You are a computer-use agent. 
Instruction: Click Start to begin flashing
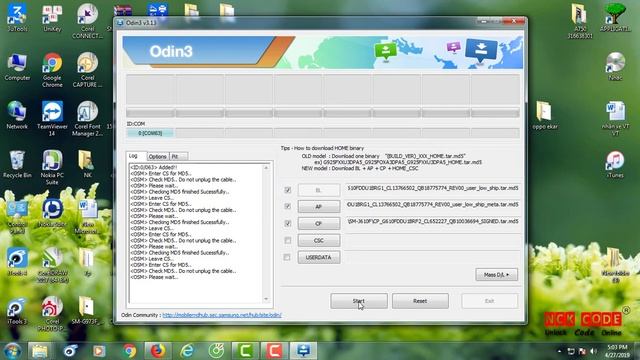click(359, 301)
